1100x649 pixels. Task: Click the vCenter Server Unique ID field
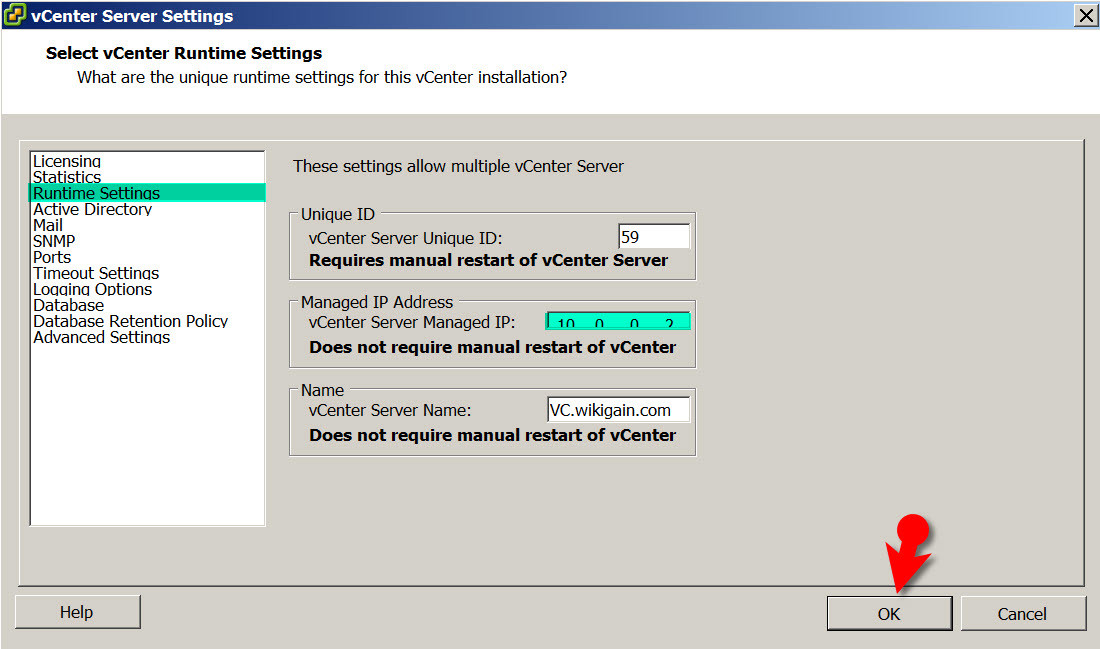(654, 236)
